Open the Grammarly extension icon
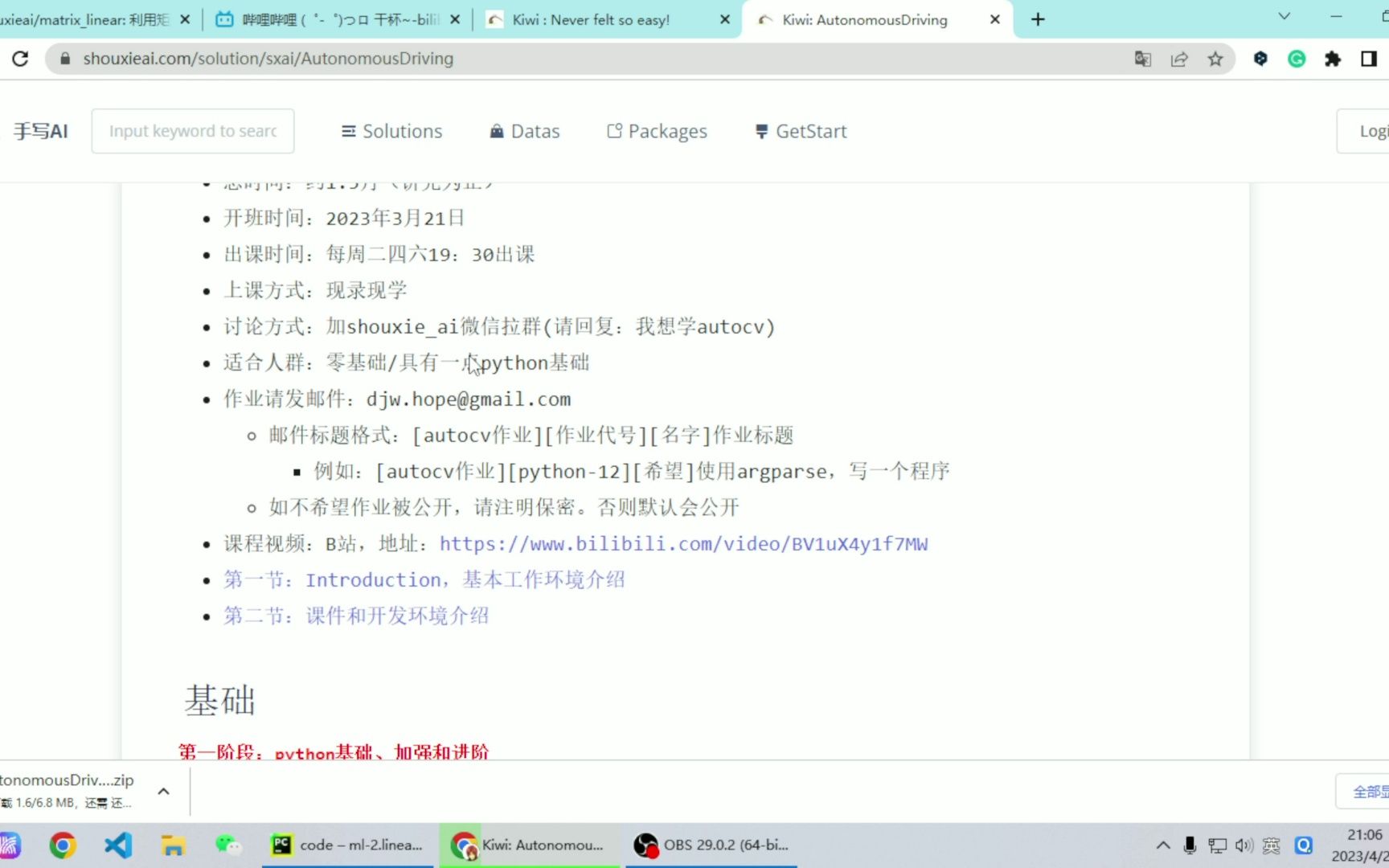 point(1297,59)
